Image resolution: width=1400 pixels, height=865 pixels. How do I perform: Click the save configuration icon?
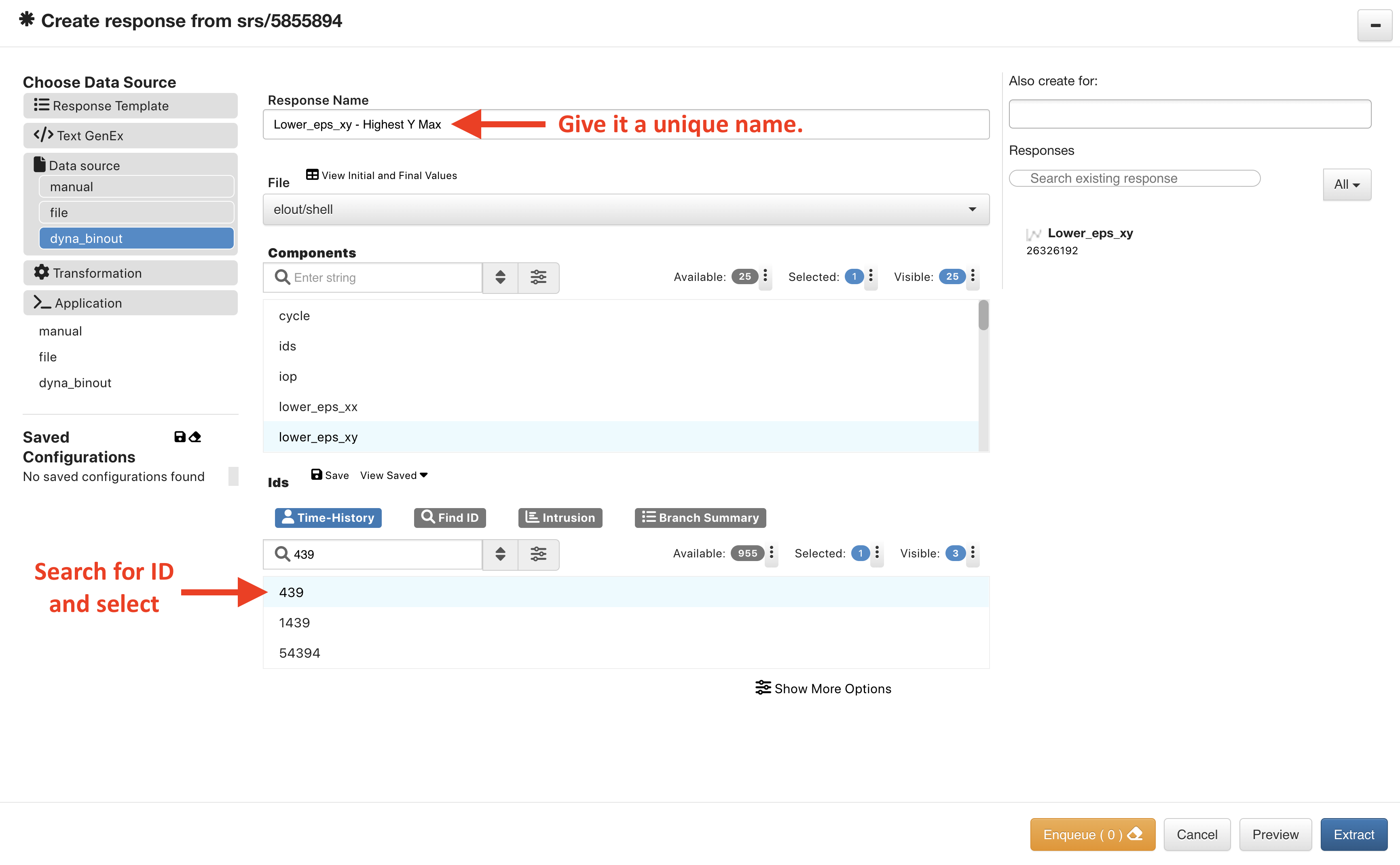point(180,437)
